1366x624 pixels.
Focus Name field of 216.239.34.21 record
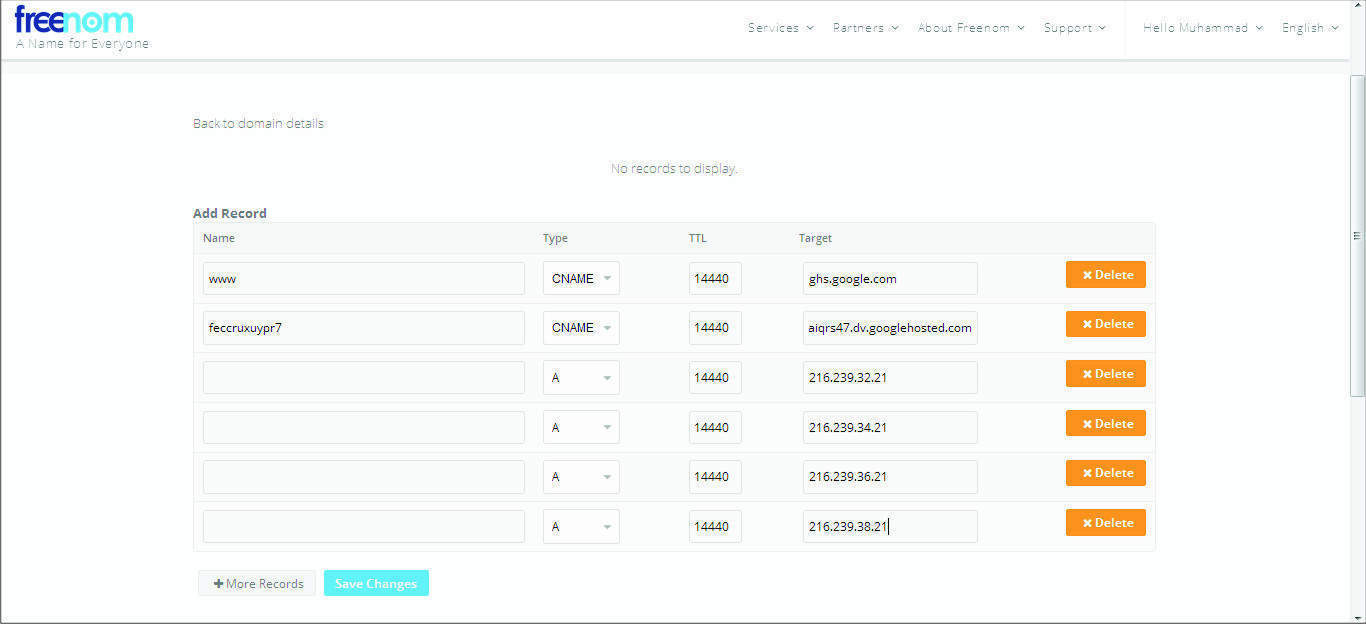point(364,427)
